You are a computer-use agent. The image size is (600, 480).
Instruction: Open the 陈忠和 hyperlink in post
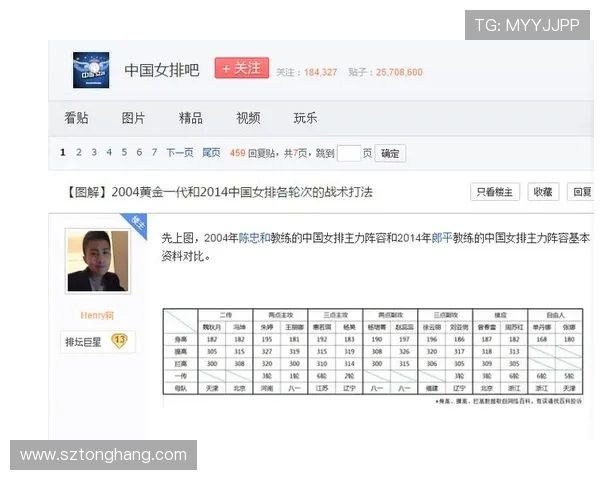click(x=254, y=238)
